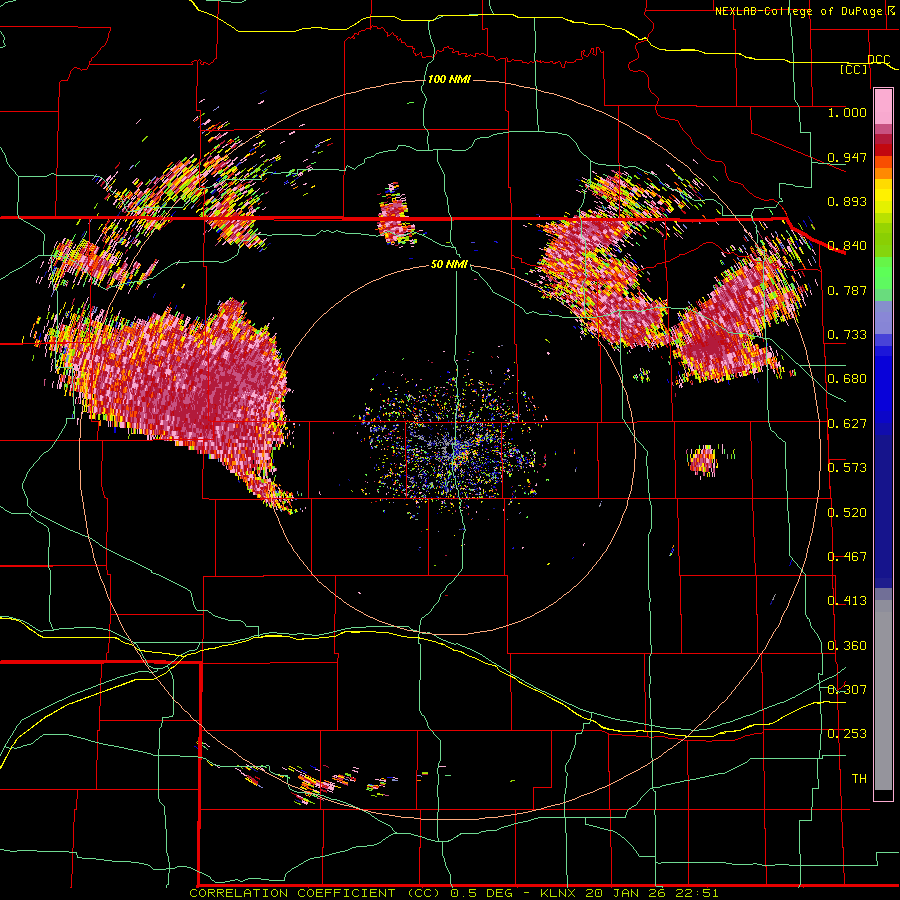Select the 0.307 scale value
Viewport: 900px width, 900px height.
point(847,690)
